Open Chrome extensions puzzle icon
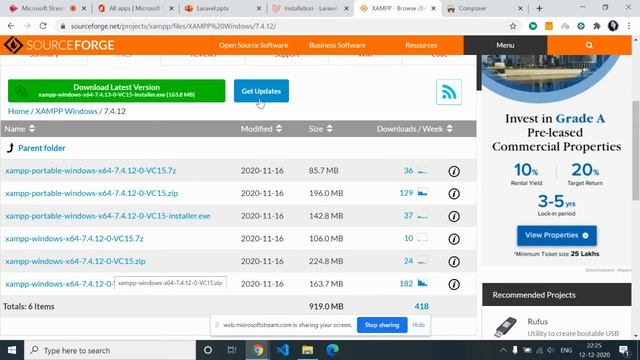Screen dimensions: 640x360 [597, 26]
